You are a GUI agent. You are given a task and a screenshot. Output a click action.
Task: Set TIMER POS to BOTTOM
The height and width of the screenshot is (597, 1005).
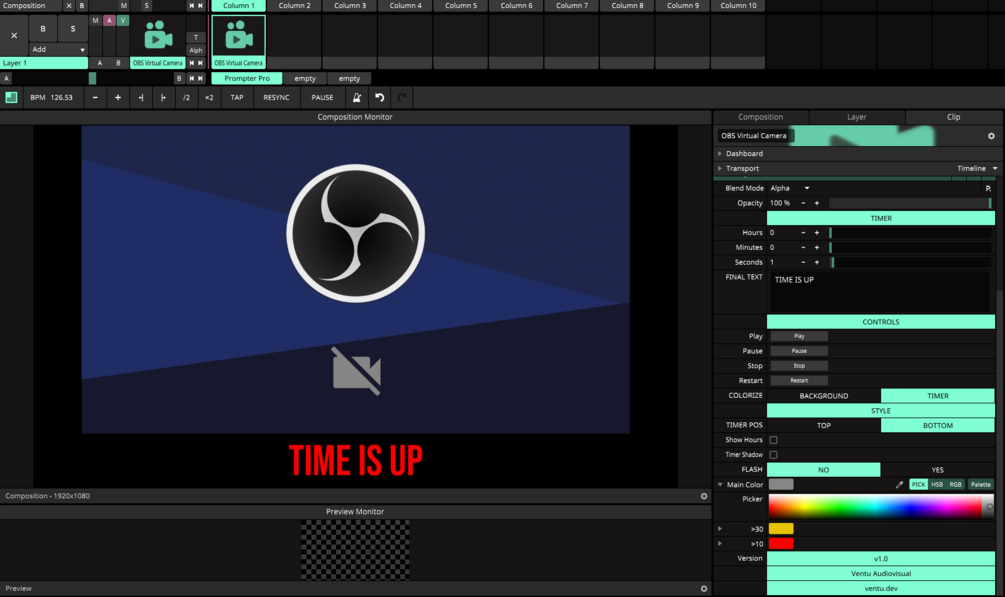(x=938, y=425)
